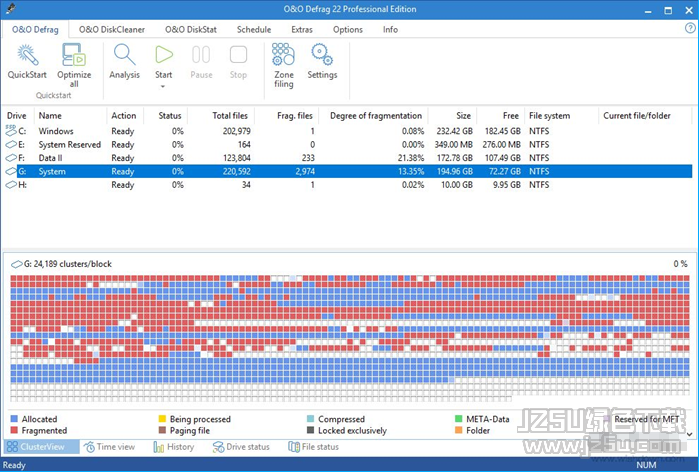Open the help question mark icon
699x472 pixels.
pyautogui.click(x=690, y=28)
